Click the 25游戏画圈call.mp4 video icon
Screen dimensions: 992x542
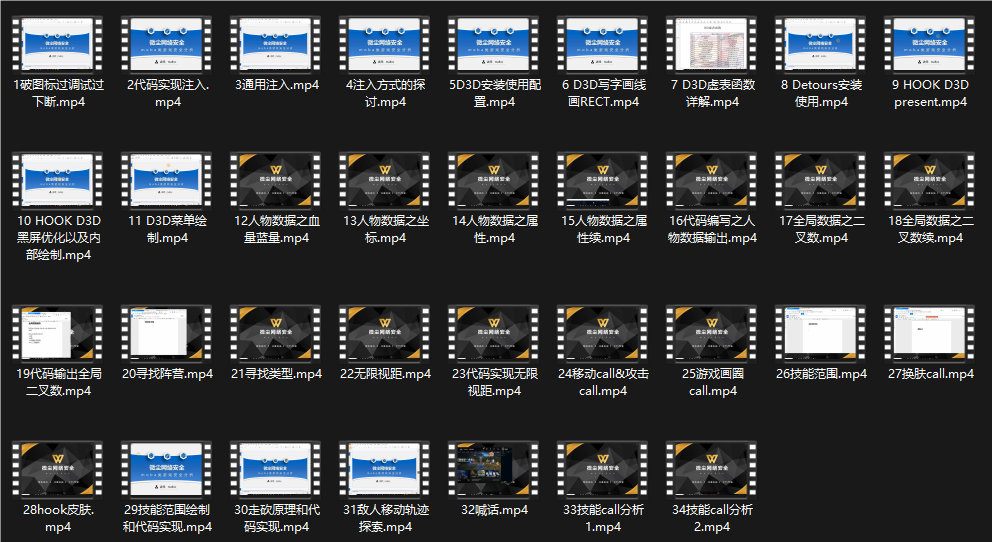pos(712,333)
